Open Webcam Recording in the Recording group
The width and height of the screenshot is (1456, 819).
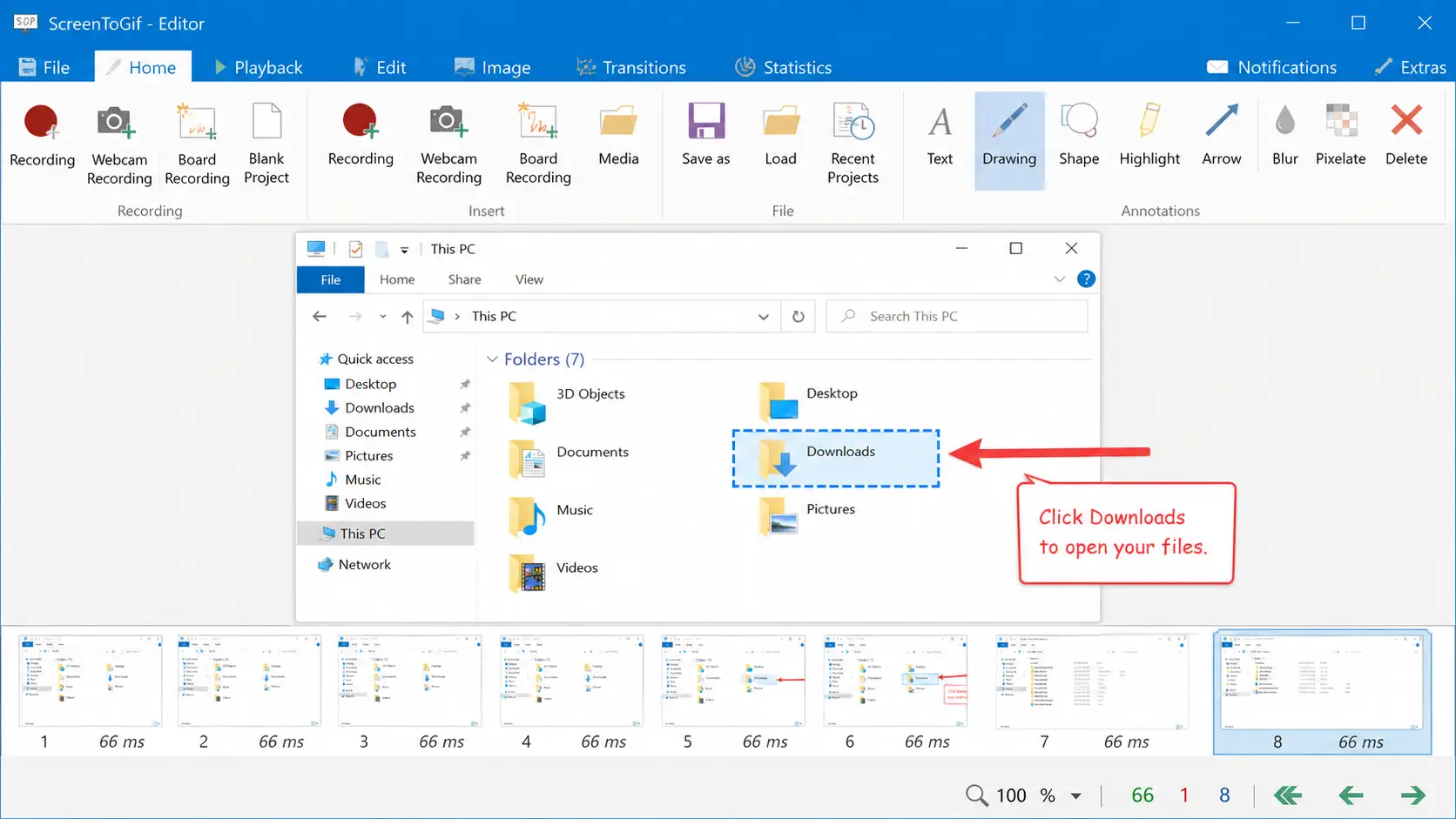(119, 144)
